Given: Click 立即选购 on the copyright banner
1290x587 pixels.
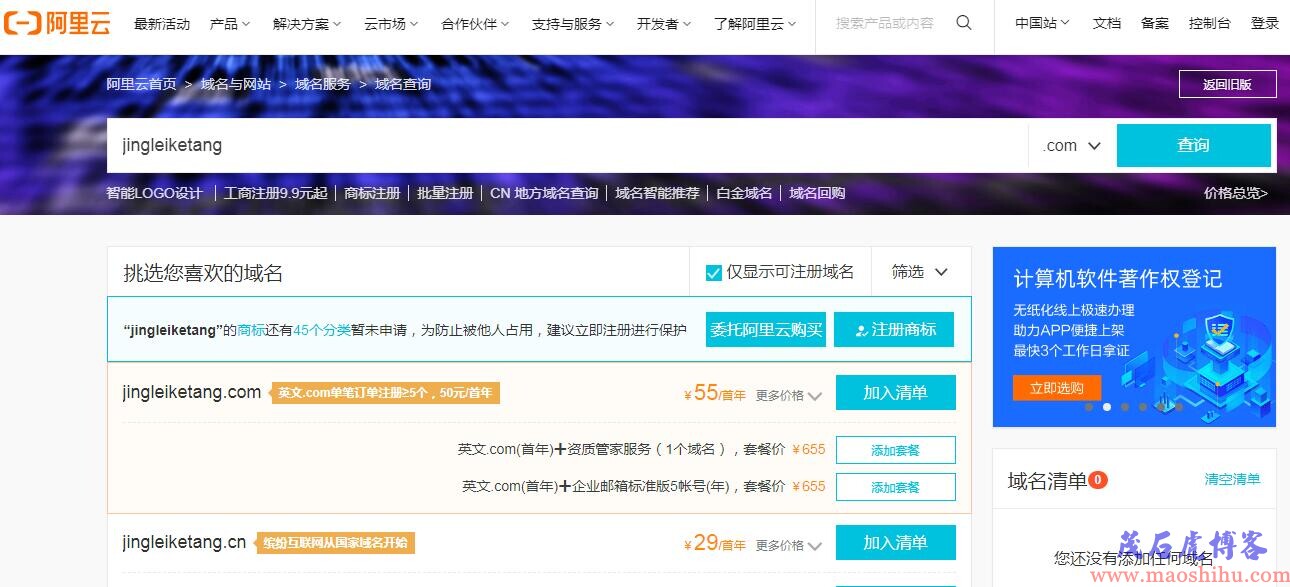Looking at the screenshot, I should [1057, 387].
